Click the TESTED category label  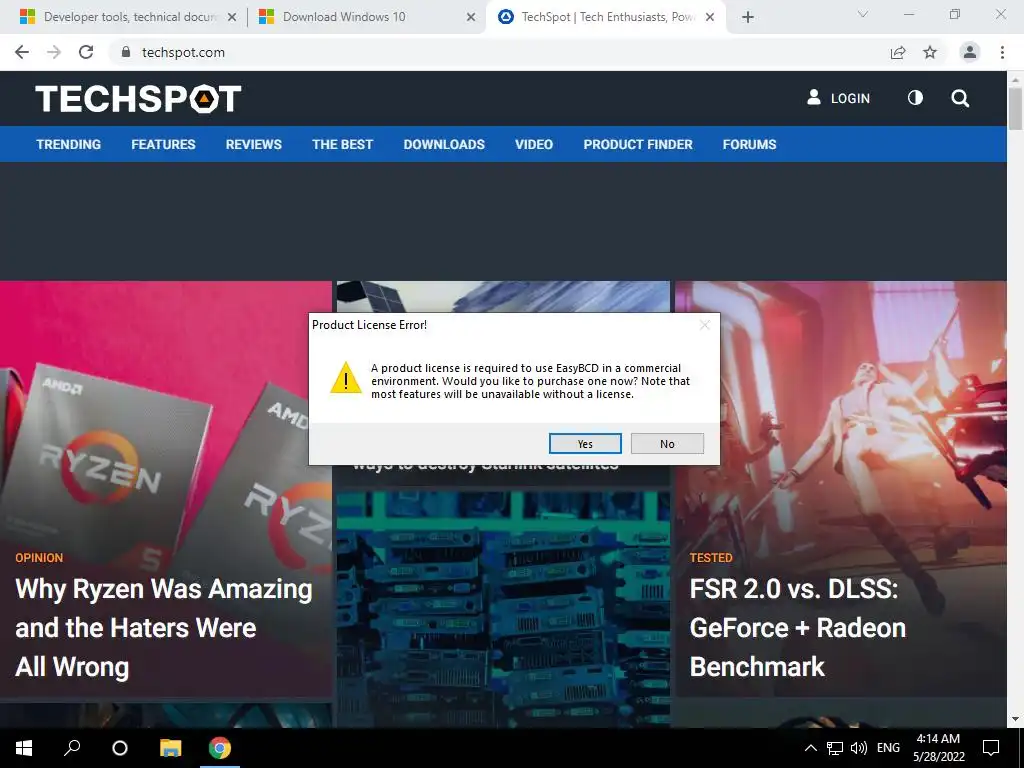click(x=711, y=558)
